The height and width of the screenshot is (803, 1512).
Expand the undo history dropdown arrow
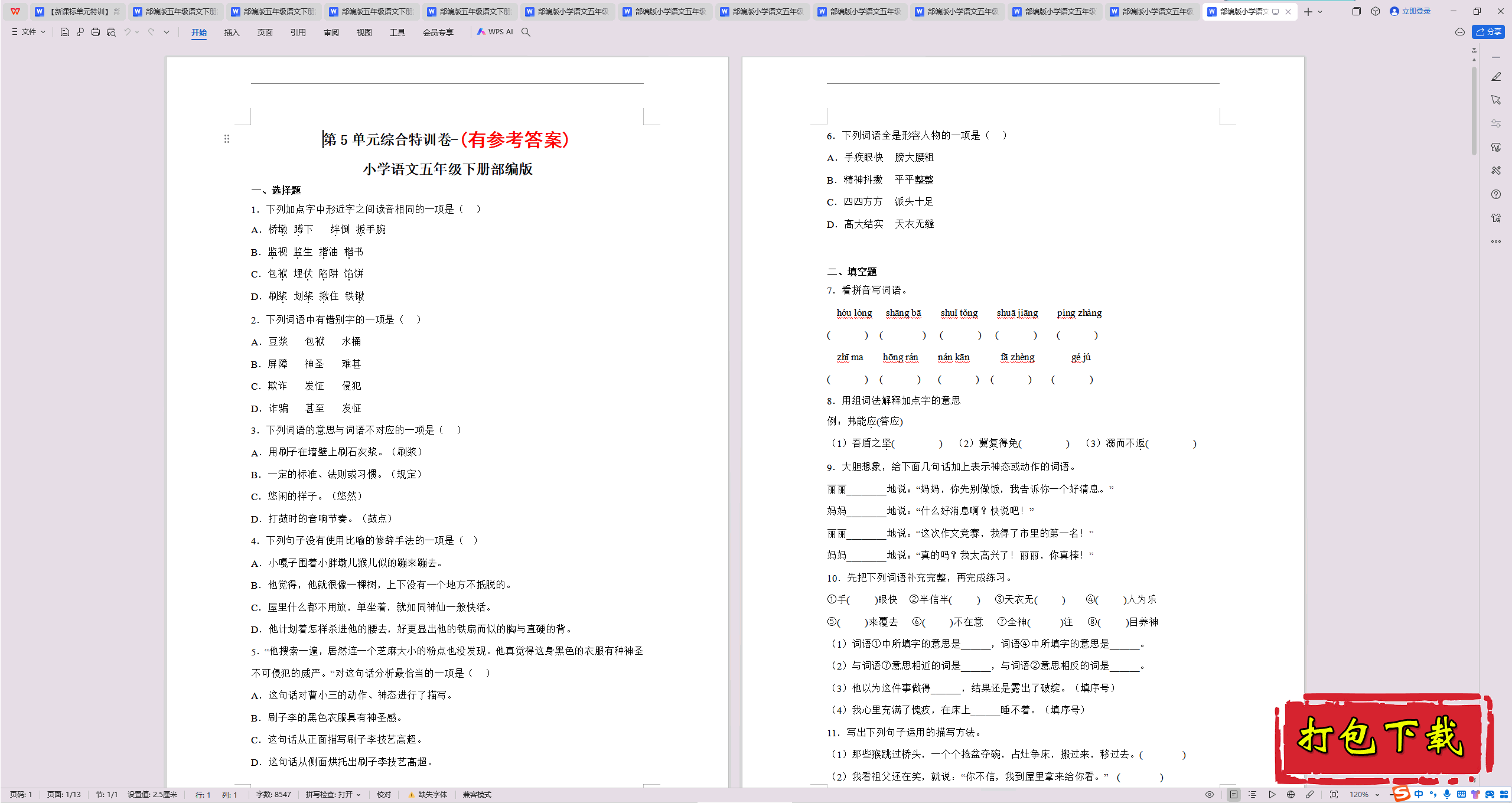tap(137, 32)
